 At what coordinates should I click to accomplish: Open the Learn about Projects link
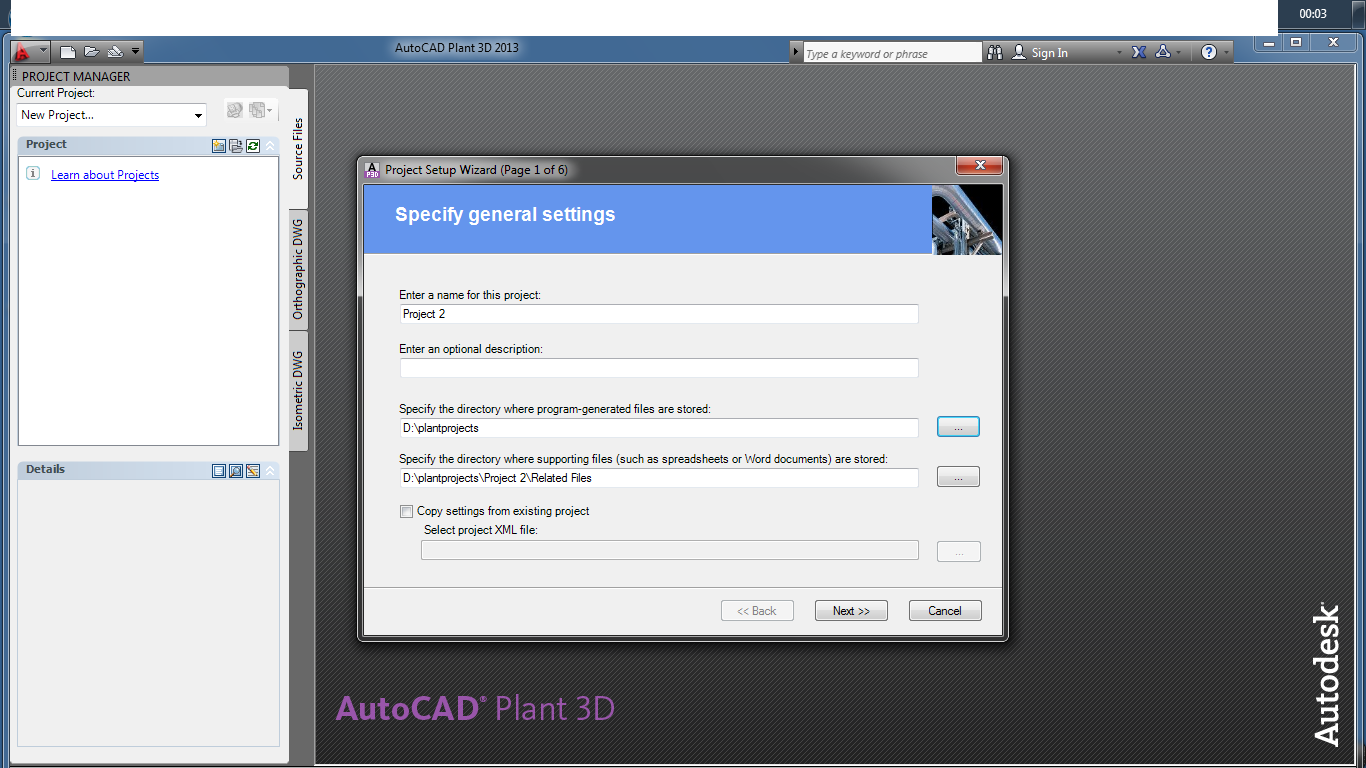(x=105, y=175)
